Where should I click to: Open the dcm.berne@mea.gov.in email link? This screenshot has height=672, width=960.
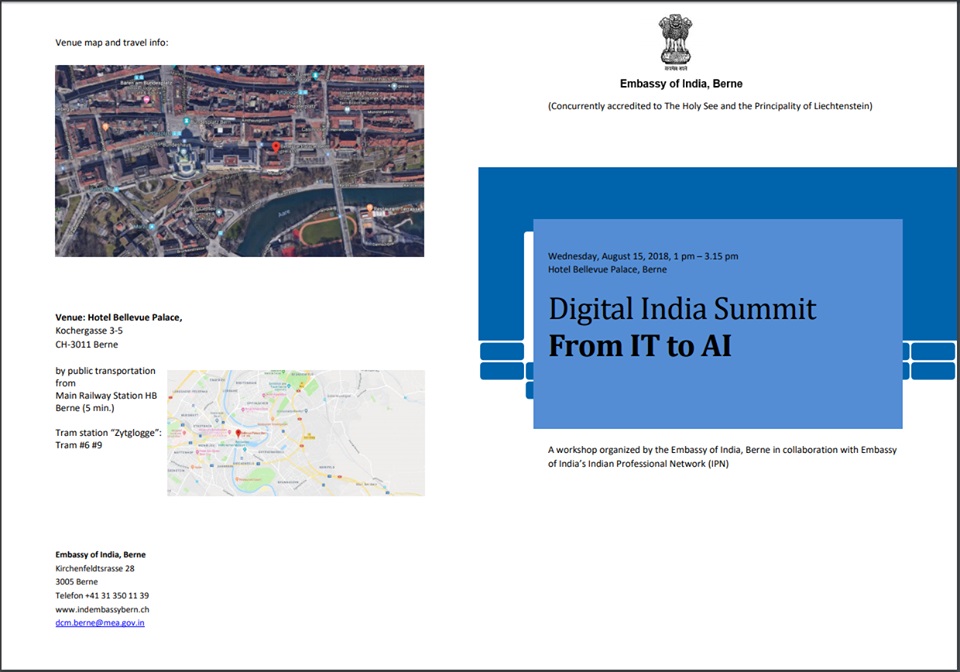point(99,622)
